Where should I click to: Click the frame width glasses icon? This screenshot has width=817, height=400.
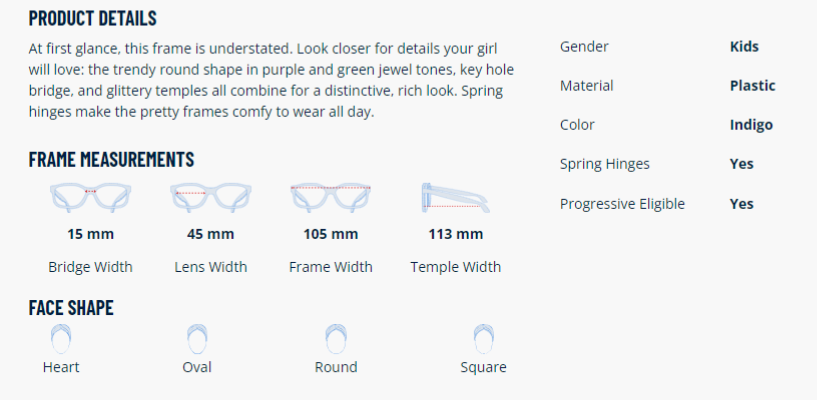coord(330,197)
